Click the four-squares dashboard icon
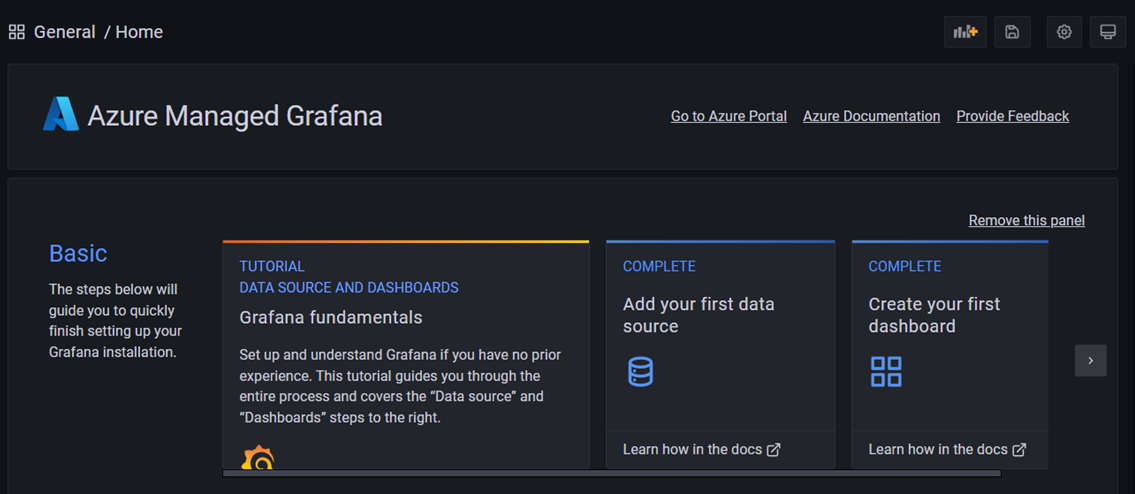Viewport: 1135px width, 494px height. pos(886,372)
